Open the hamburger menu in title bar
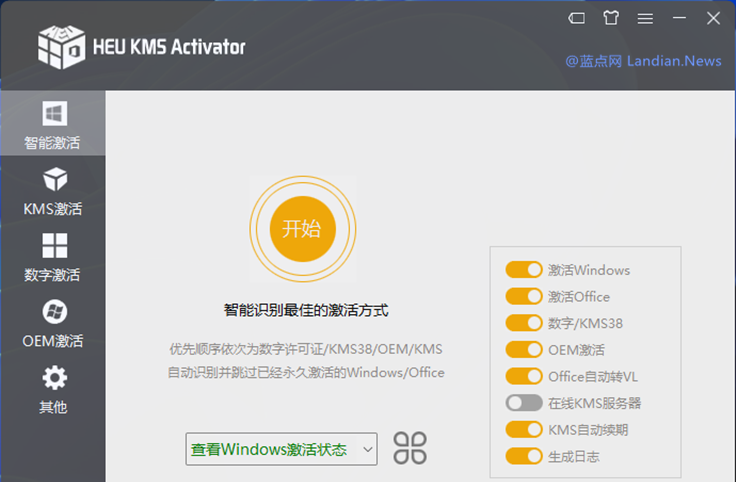This screenshot has width=736, height=482. click(645, 18)
